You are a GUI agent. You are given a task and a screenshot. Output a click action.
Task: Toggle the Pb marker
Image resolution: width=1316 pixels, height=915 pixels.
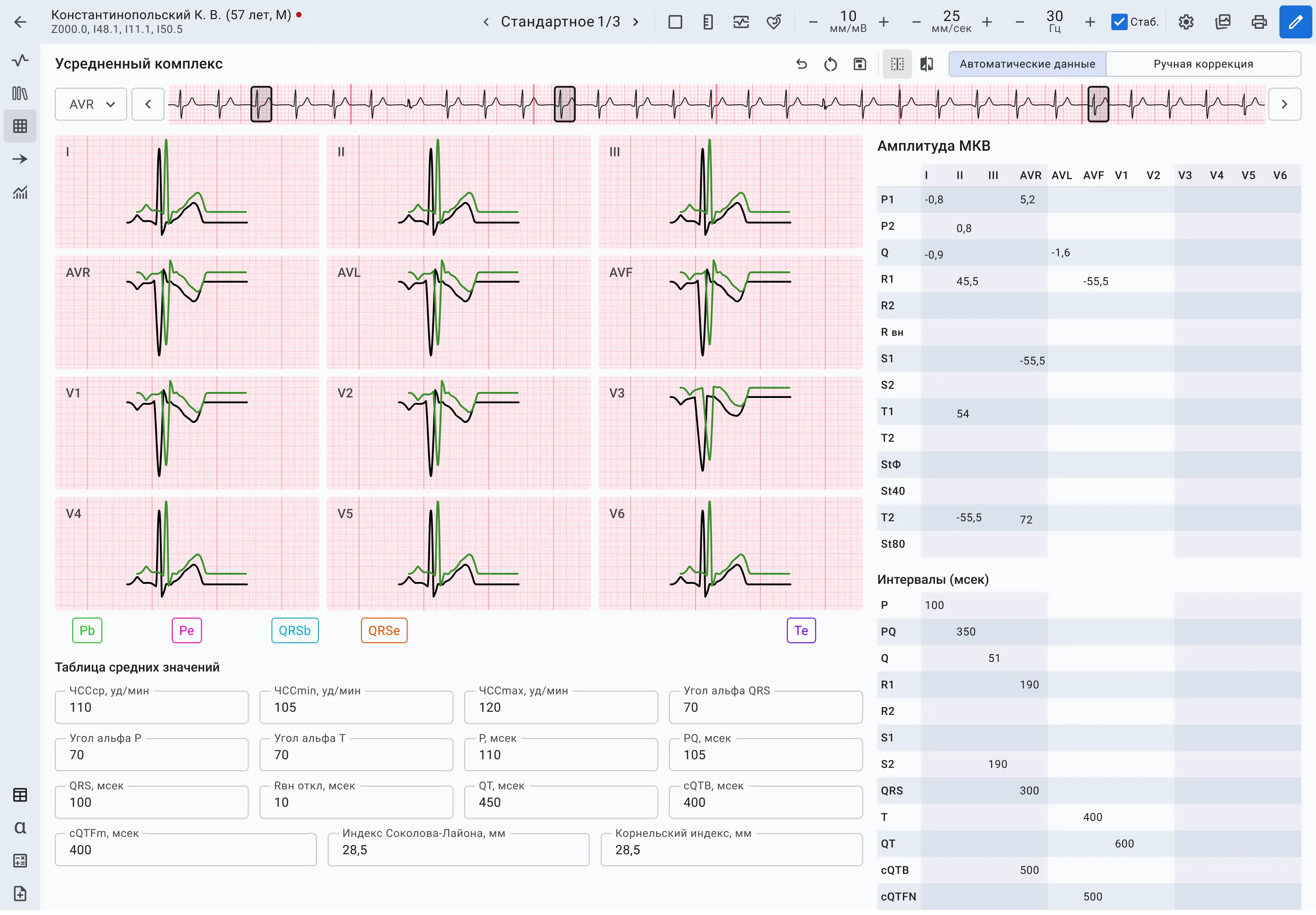pyautogui.click(x=87, y=630)
